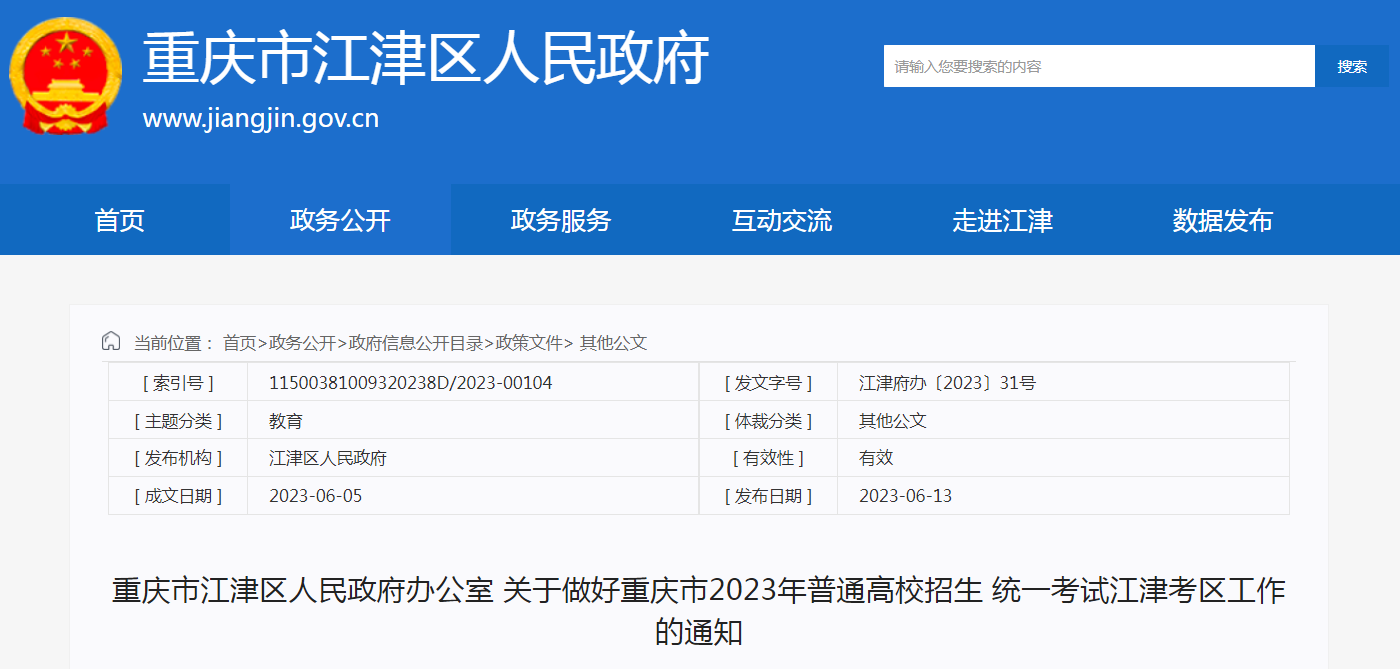Select the 政务公开 navigation tab

pyautogui.click(x=340, y=220)
